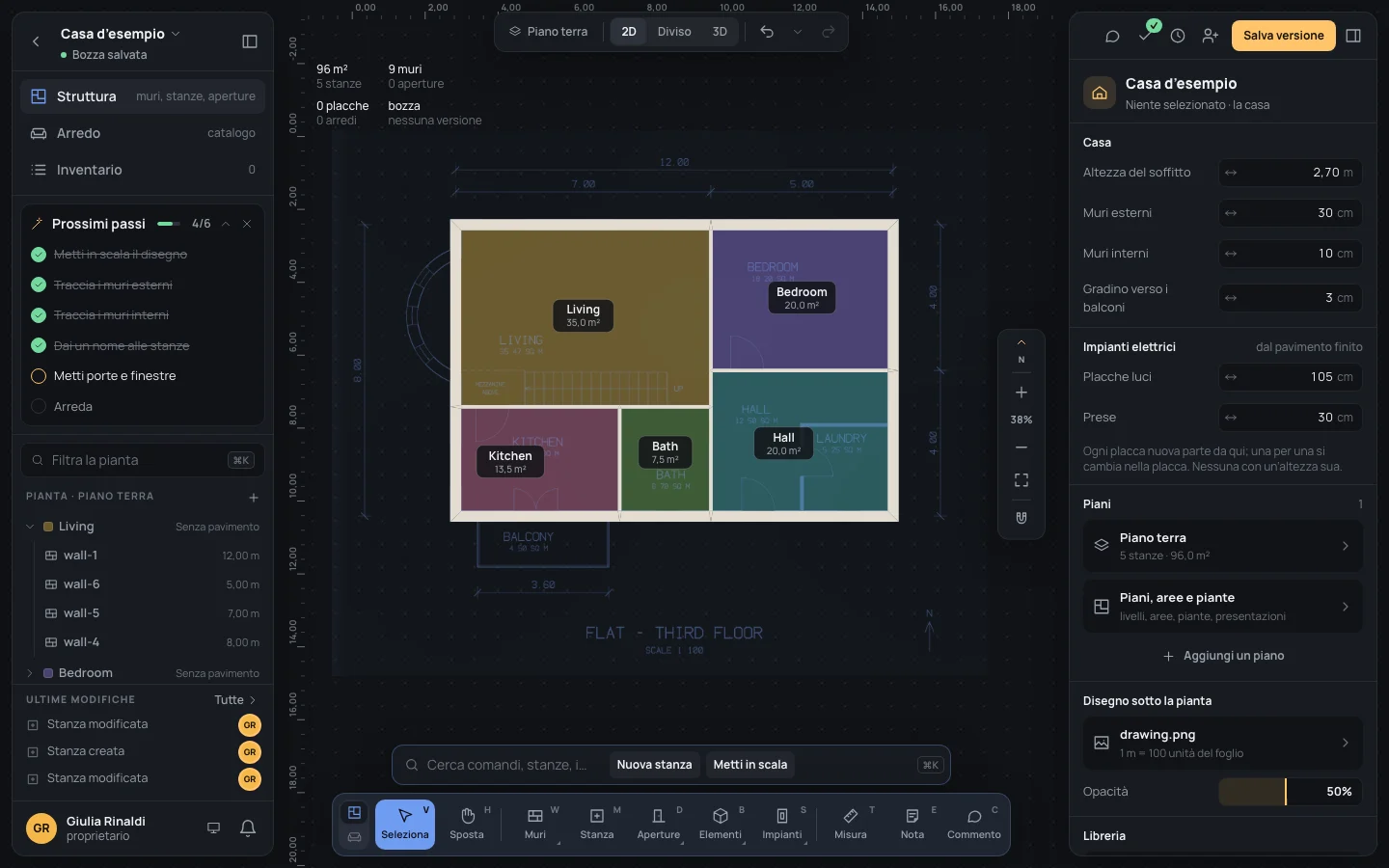This screenshot has width=1389, height=868.
Task: Click the Salva versione button
Action: [x=1284, y=36]
